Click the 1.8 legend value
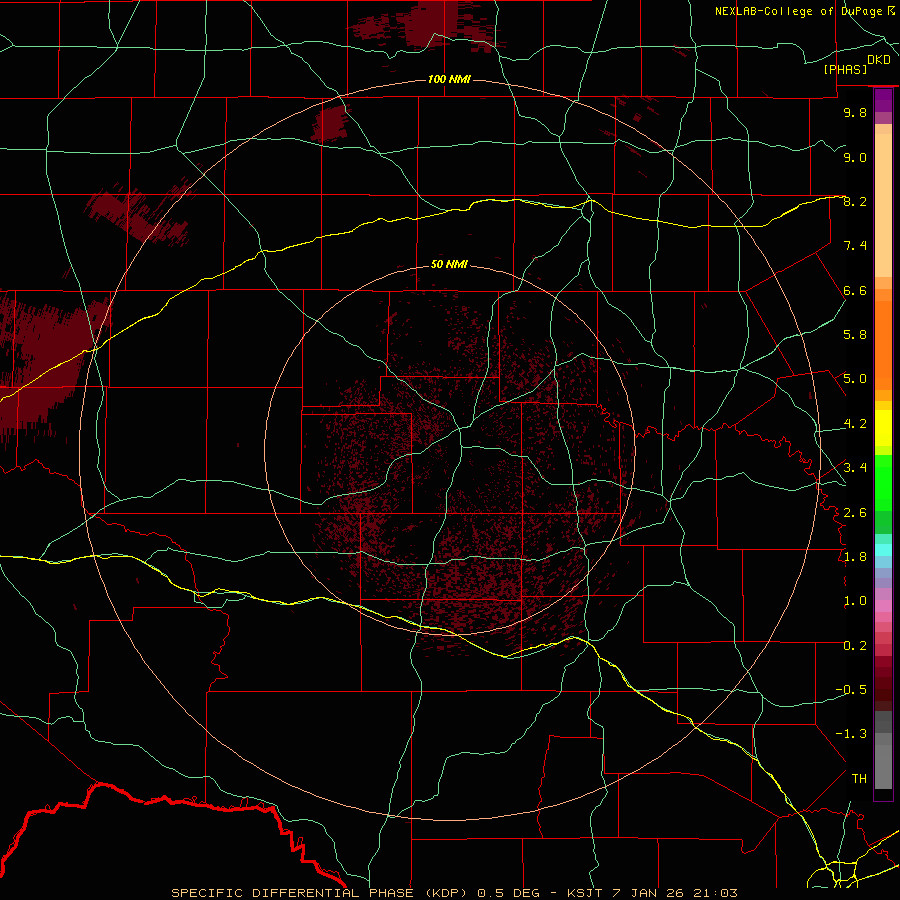 coord(855,557)
